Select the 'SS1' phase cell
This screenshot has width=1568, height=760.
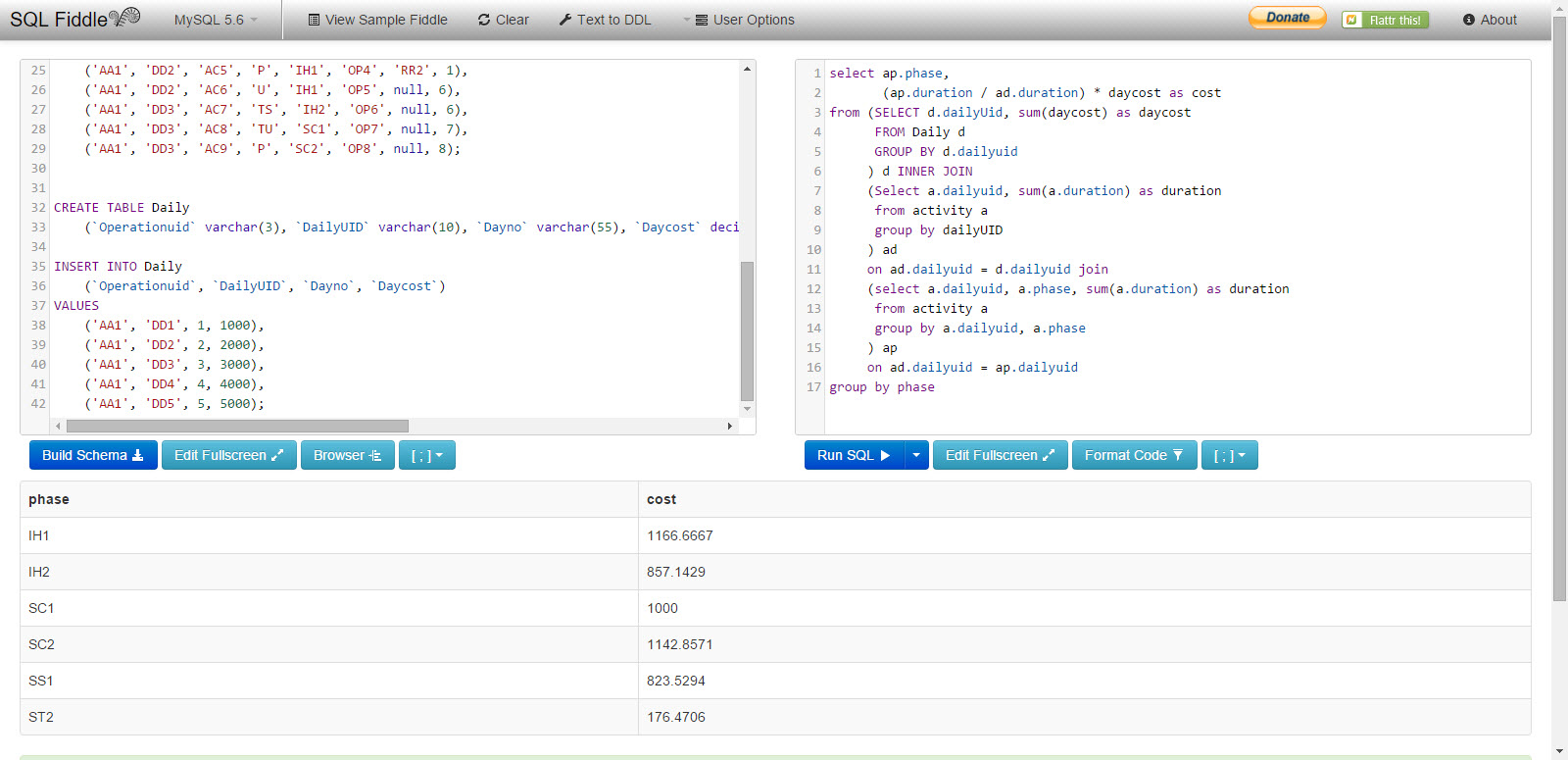[x=329, y=681]
